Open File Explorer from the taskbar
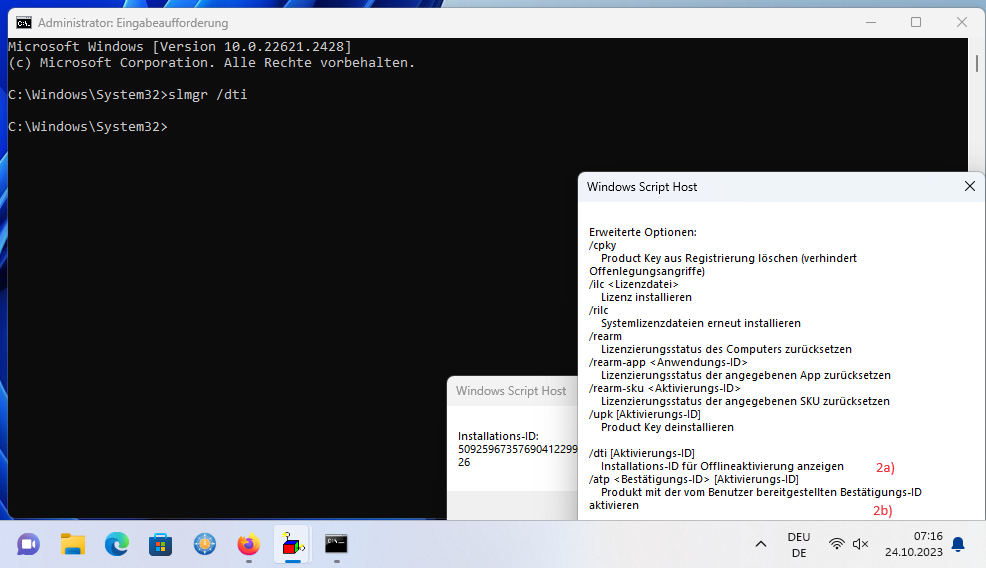 coord(72,544)
